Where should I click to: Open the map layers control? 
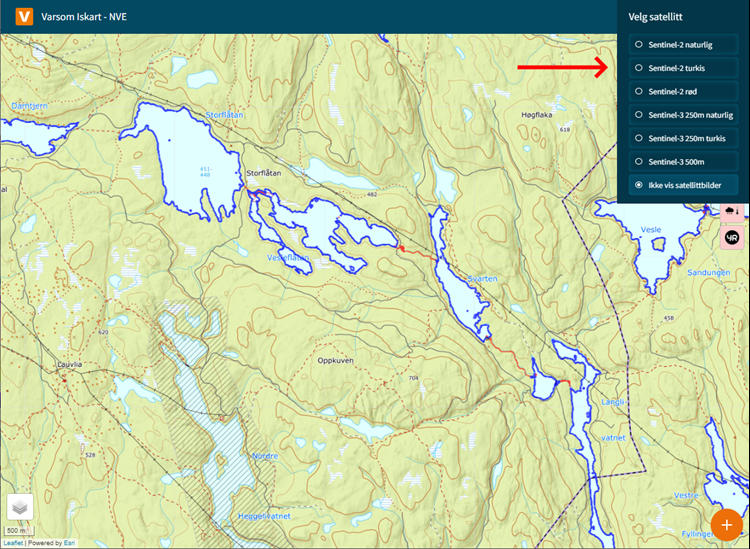pos(20,507)
